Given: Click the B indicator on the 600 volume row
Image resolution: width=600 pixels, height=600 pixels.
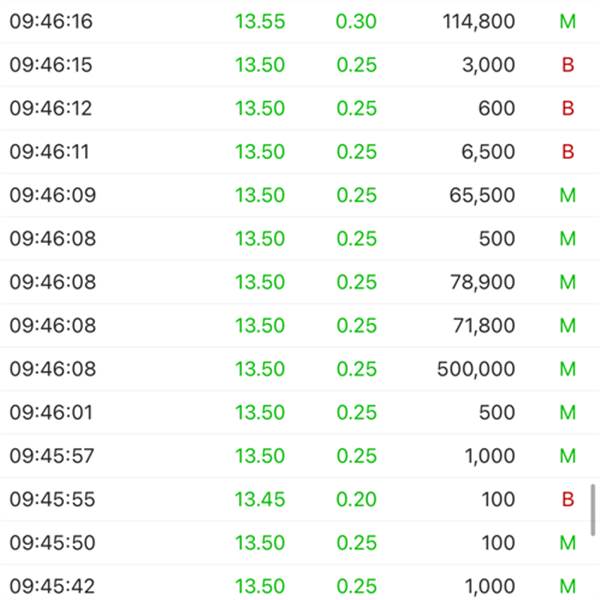Looking at the screenshot, I should pos(568,108).
